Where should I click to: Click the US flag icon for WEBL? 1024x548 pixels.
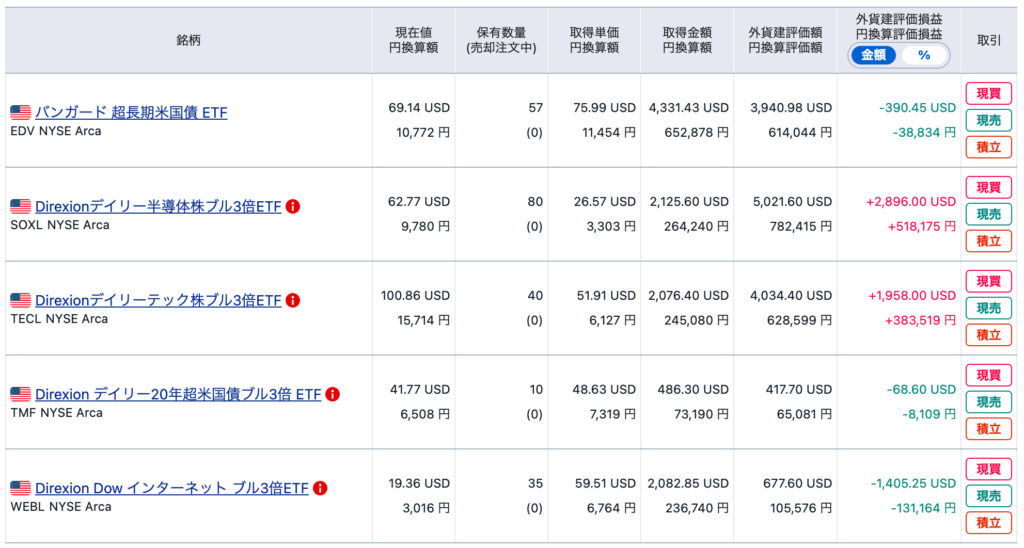pos(20,489)
